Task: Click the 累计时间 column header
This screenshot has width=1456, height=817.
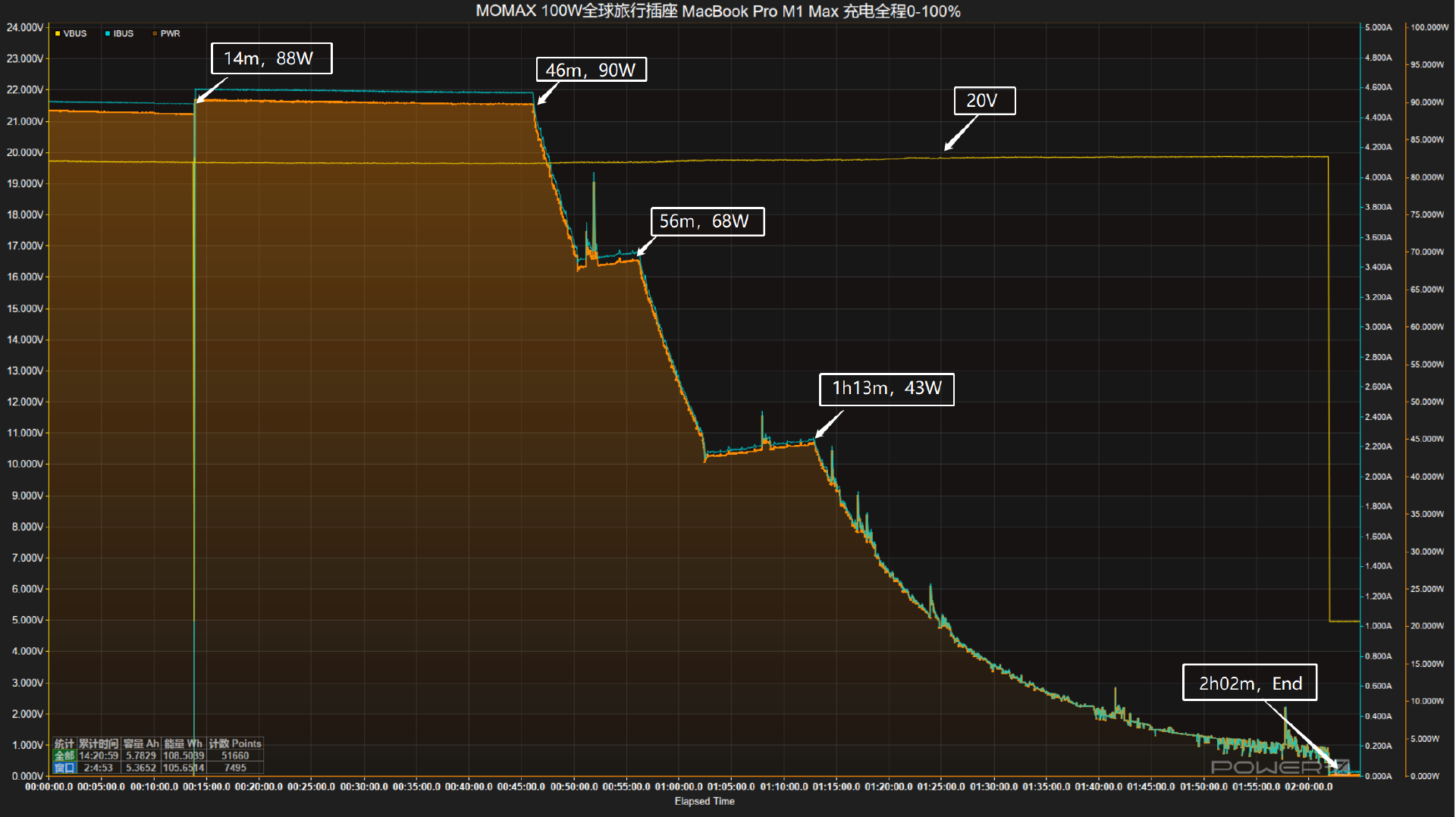Action: pos(99,743)
